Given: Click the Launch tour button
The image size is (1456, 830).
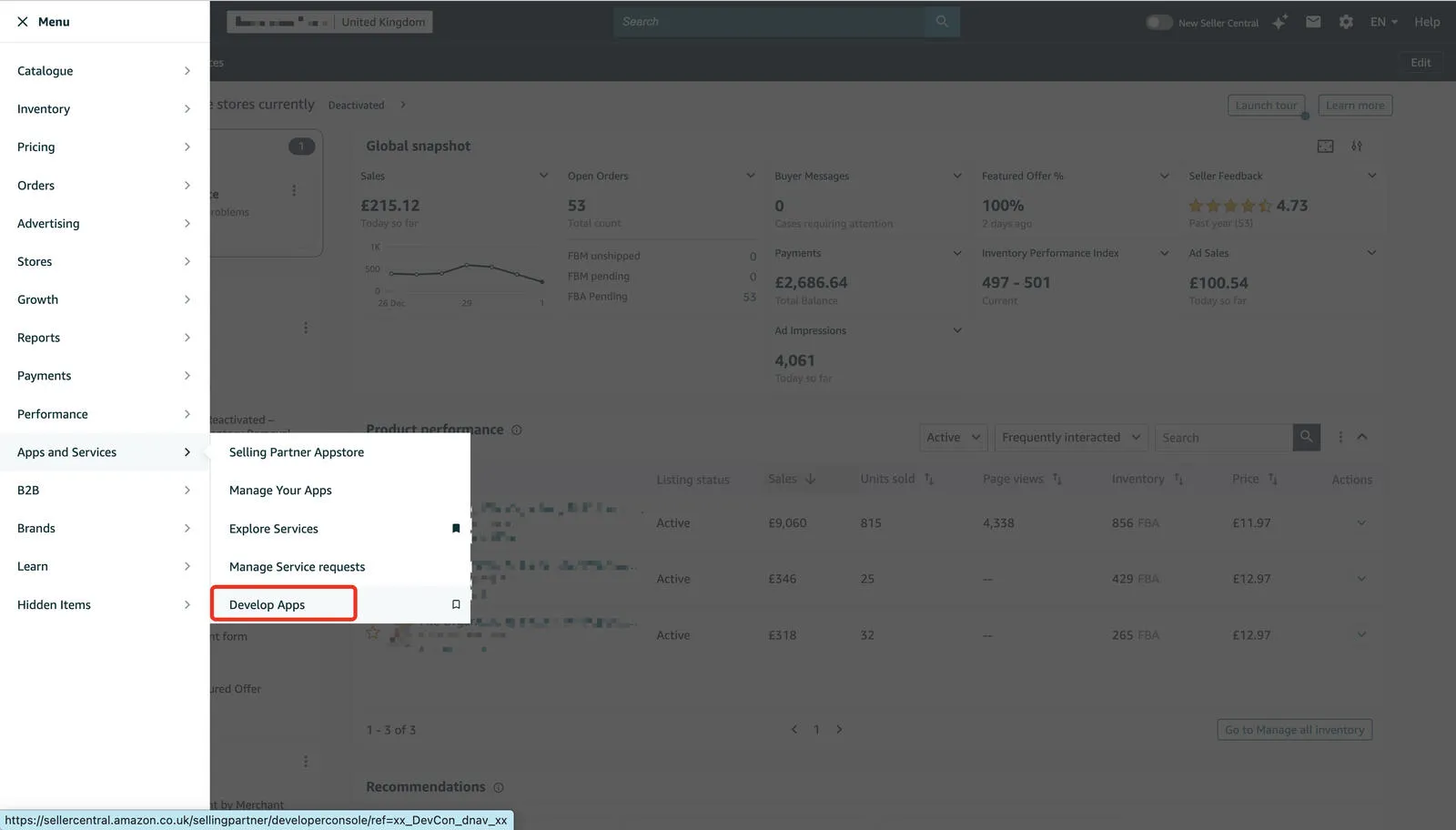Looking at the screenshot, I should point(1266,105).
